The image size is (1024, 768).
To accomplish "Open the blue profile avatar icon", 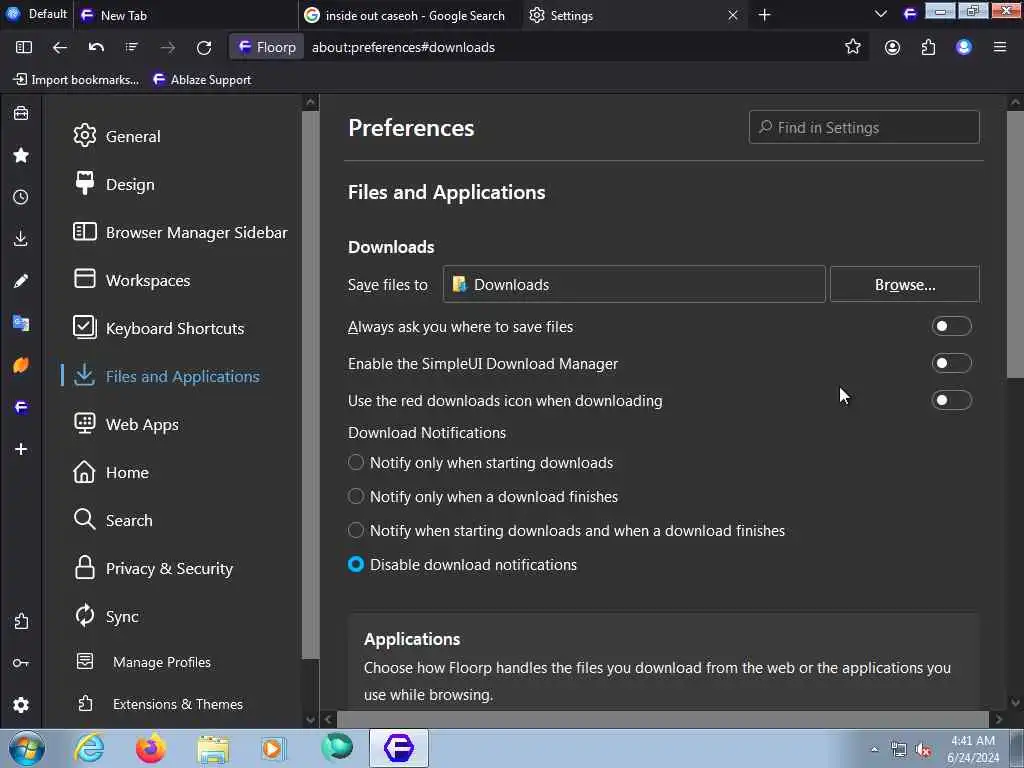I will tap(964, 47).
